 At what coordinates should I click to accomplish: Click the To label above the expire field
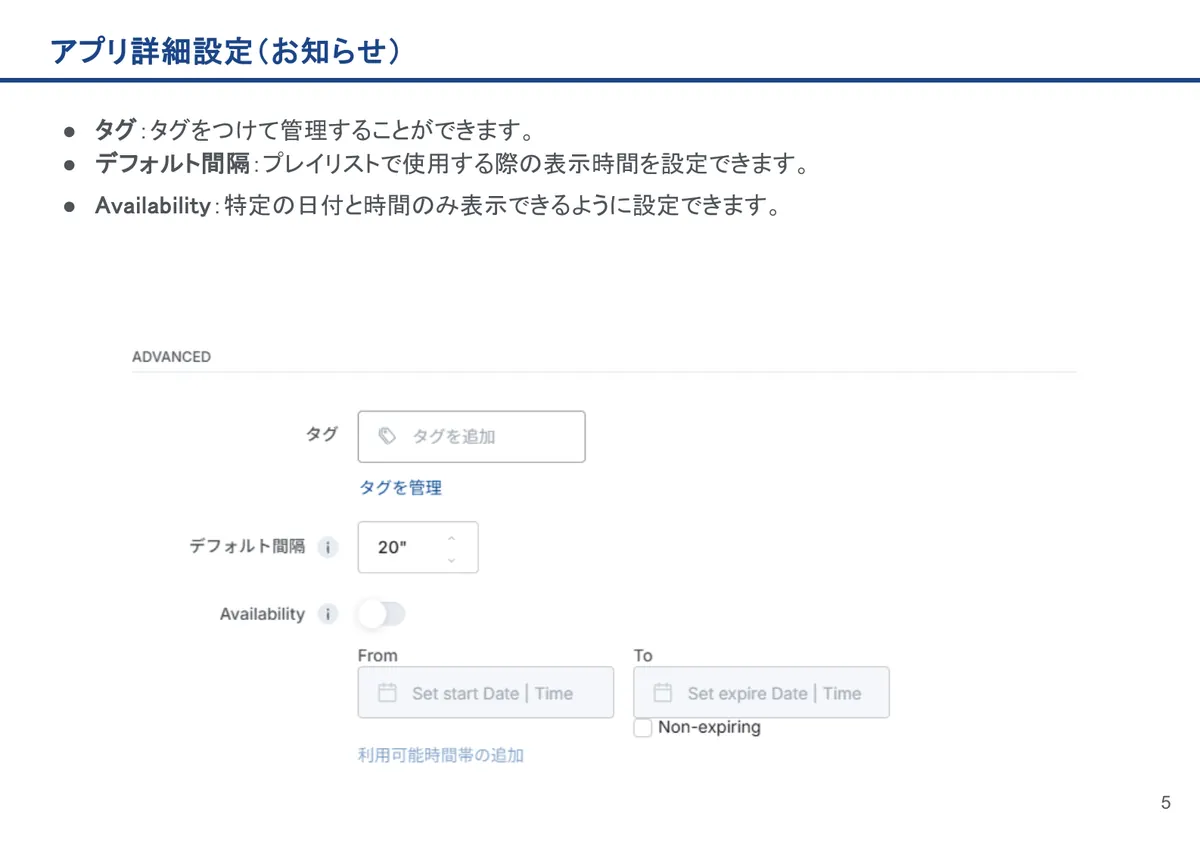coord(643,655)
